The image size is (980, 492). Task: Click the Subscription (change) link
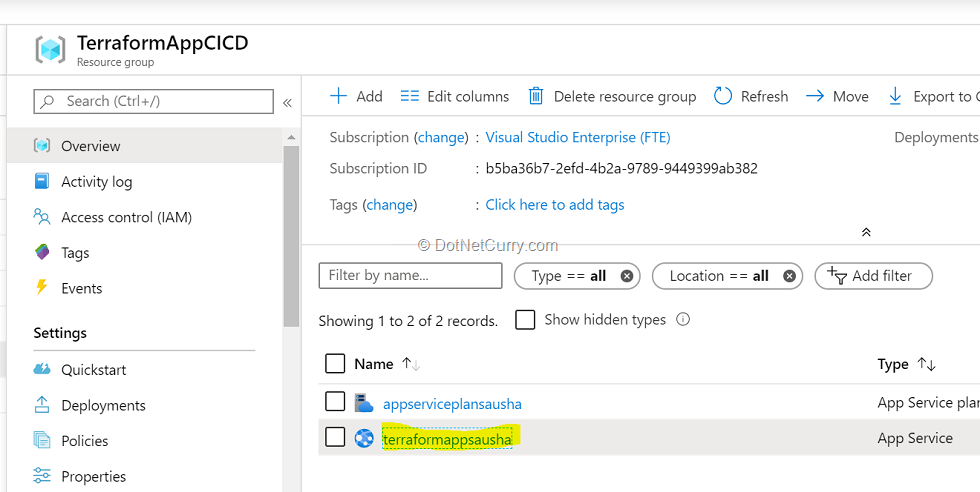tap(441, 137)
